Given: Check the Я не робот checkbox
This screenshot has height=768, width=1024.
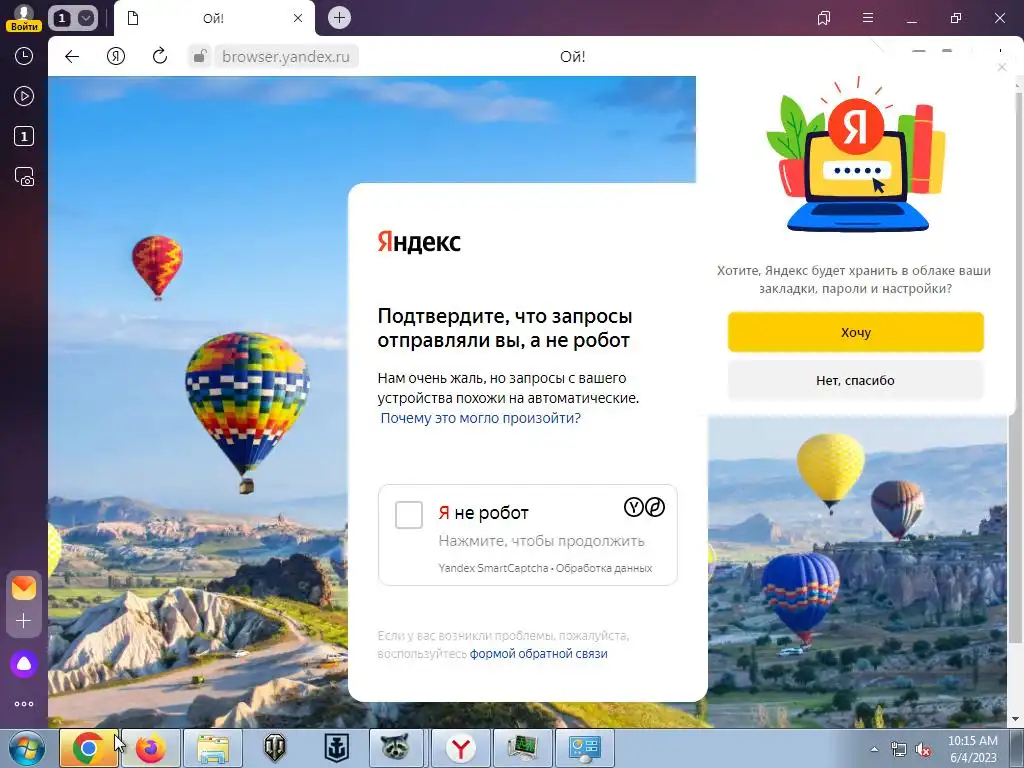Looking at the screenshot, I should pyautogui.click(x=409, y=515).
